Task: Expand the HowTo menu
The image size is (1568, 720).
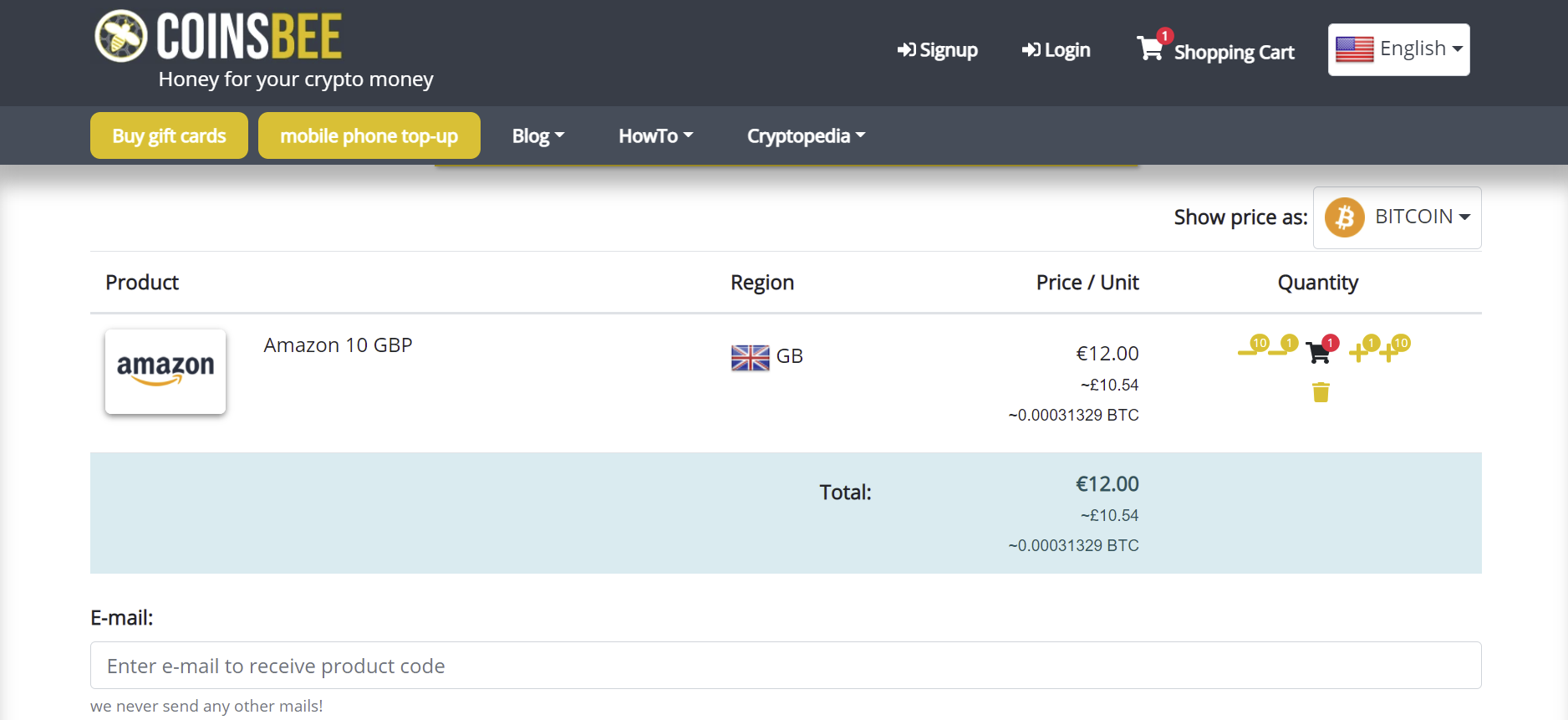Action: 655,135
